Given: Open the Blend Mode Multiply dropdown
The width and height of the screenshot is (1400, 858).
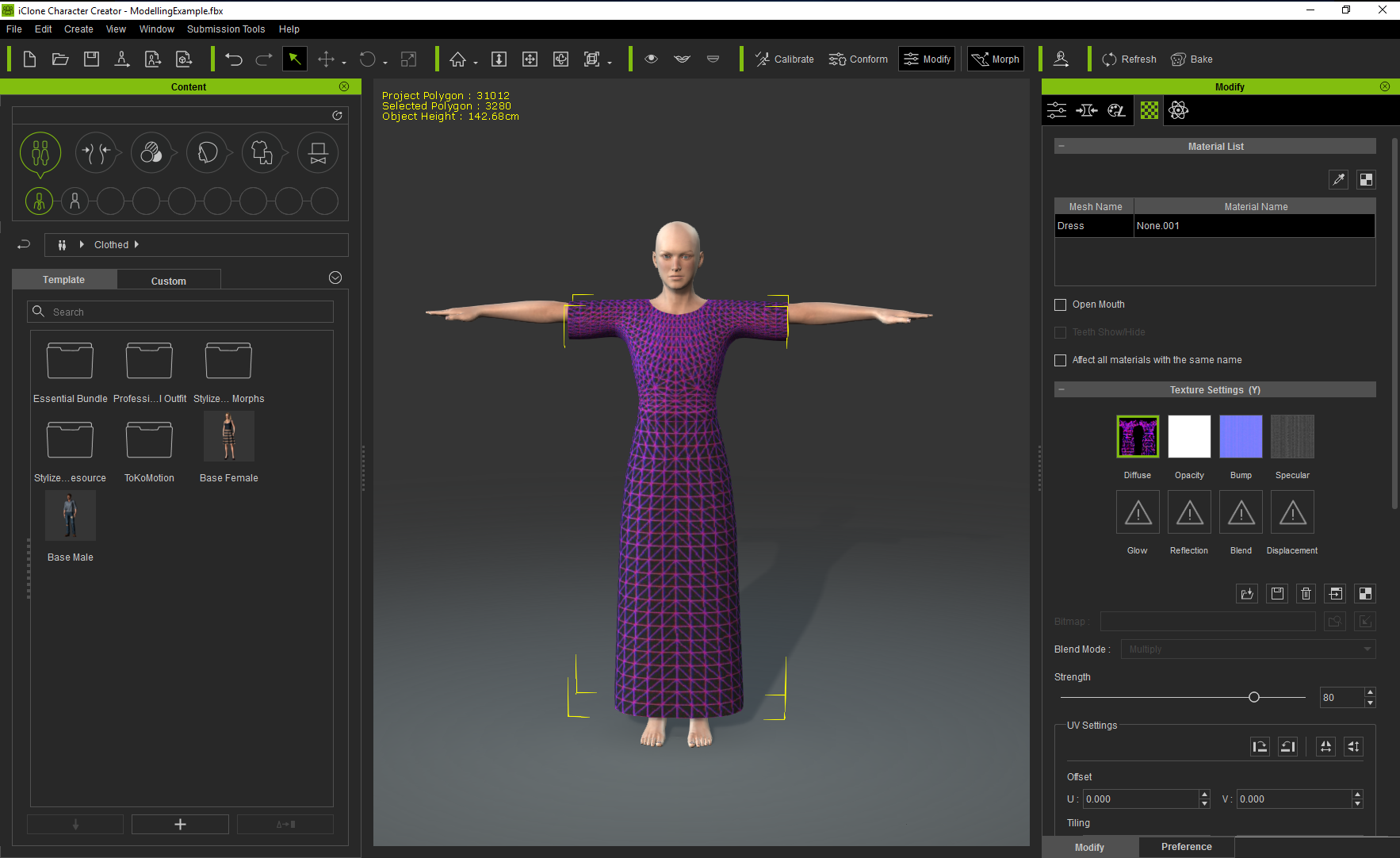Looking at the screenshot, I should pos(1248,649).
